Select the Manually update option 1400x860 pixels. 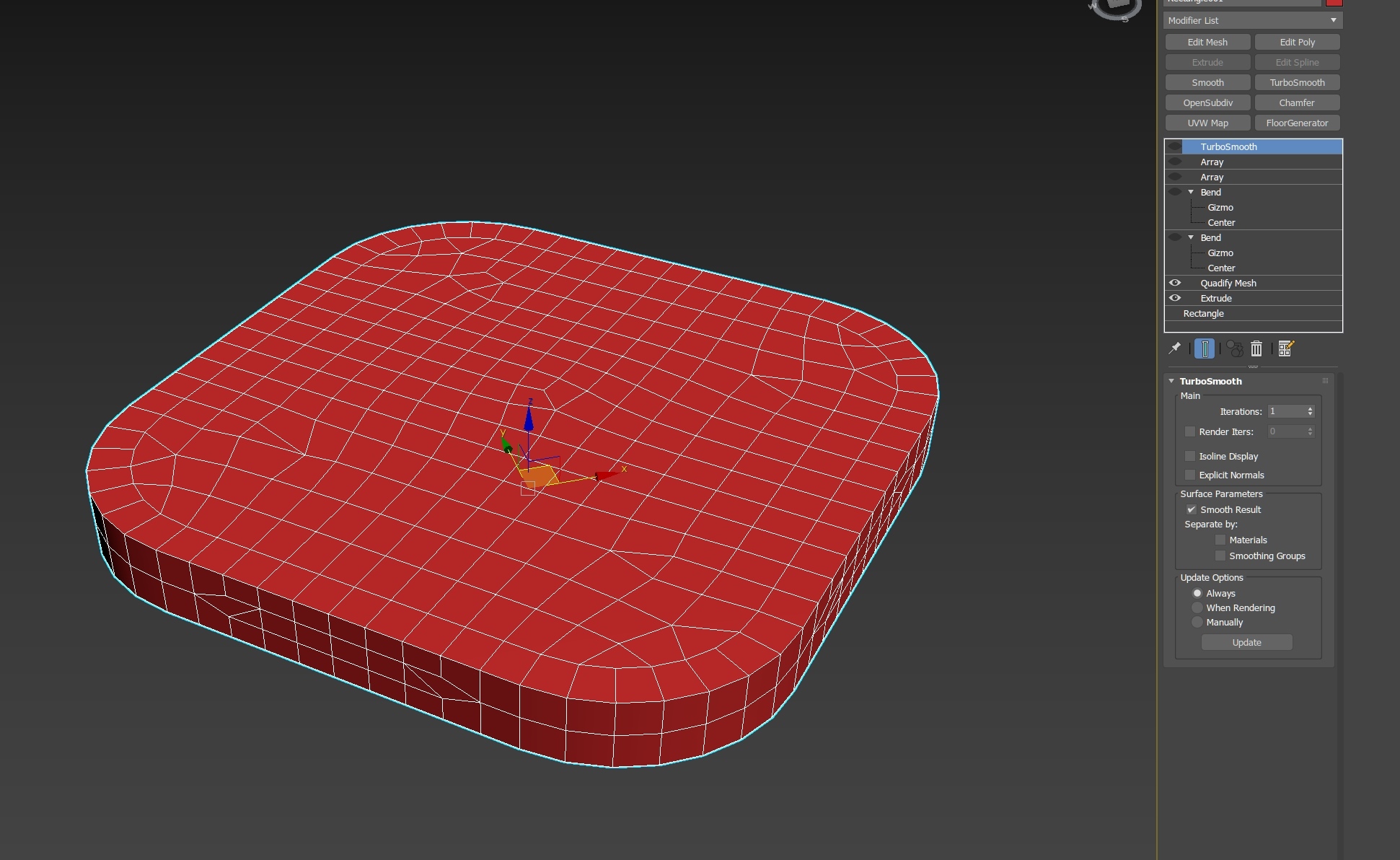coord(1197,622)
